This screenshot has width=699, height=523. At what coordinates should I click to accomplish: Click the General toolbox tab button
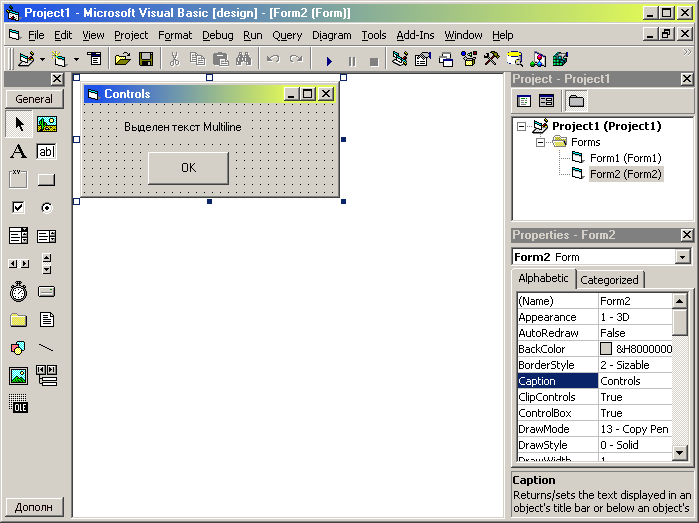point(34,99)
